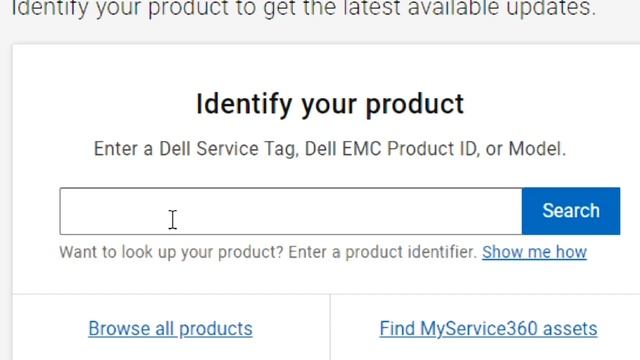Open Browse all products link

click(x=170, y=329)
